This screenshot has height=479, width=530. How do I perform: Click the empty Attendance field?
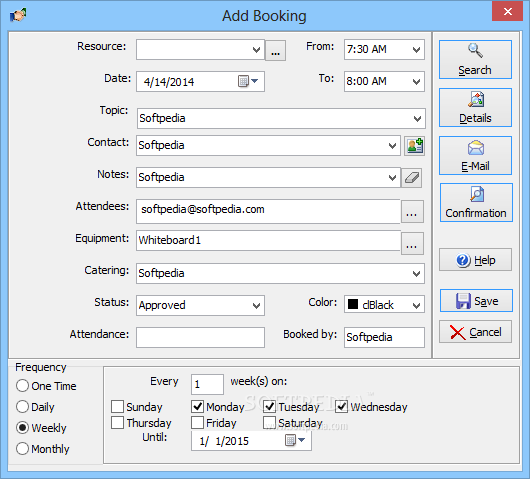[x=200, y=337]
